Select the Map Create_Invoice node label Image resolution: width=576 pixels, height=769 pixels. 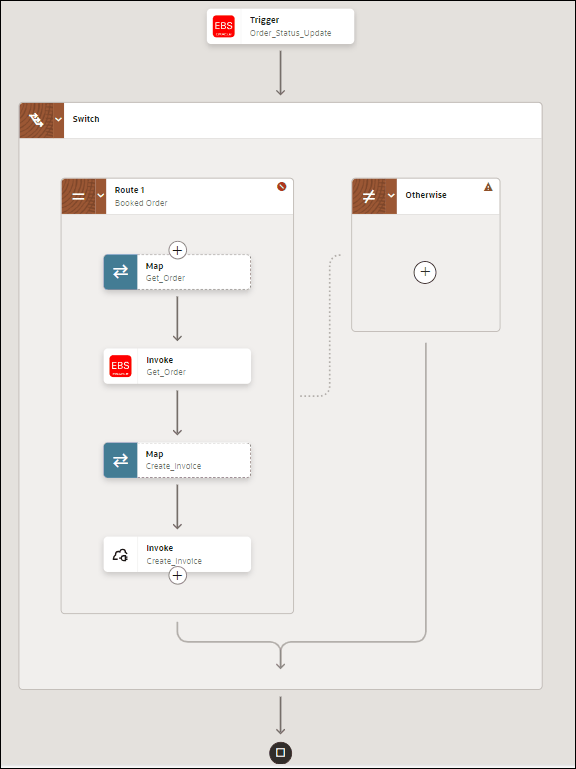173,460
